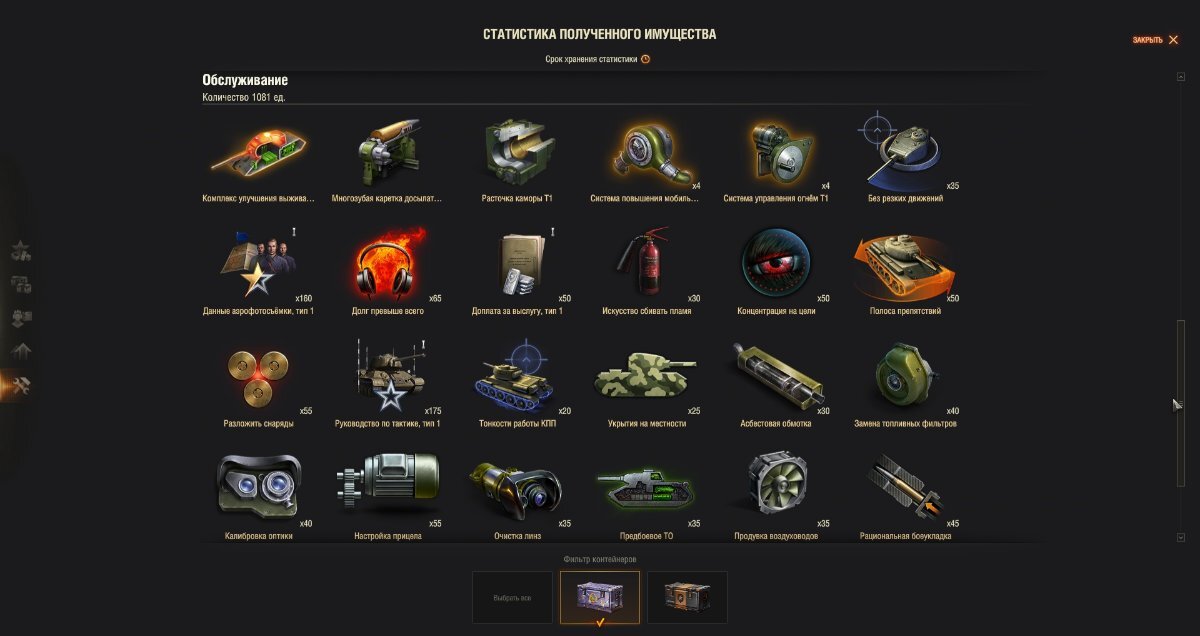Image resolution: width=1200 pixels, height=636 pixels.
Task: Close the statistics with 'Закрыть' button
Action: pos(1155,40)
